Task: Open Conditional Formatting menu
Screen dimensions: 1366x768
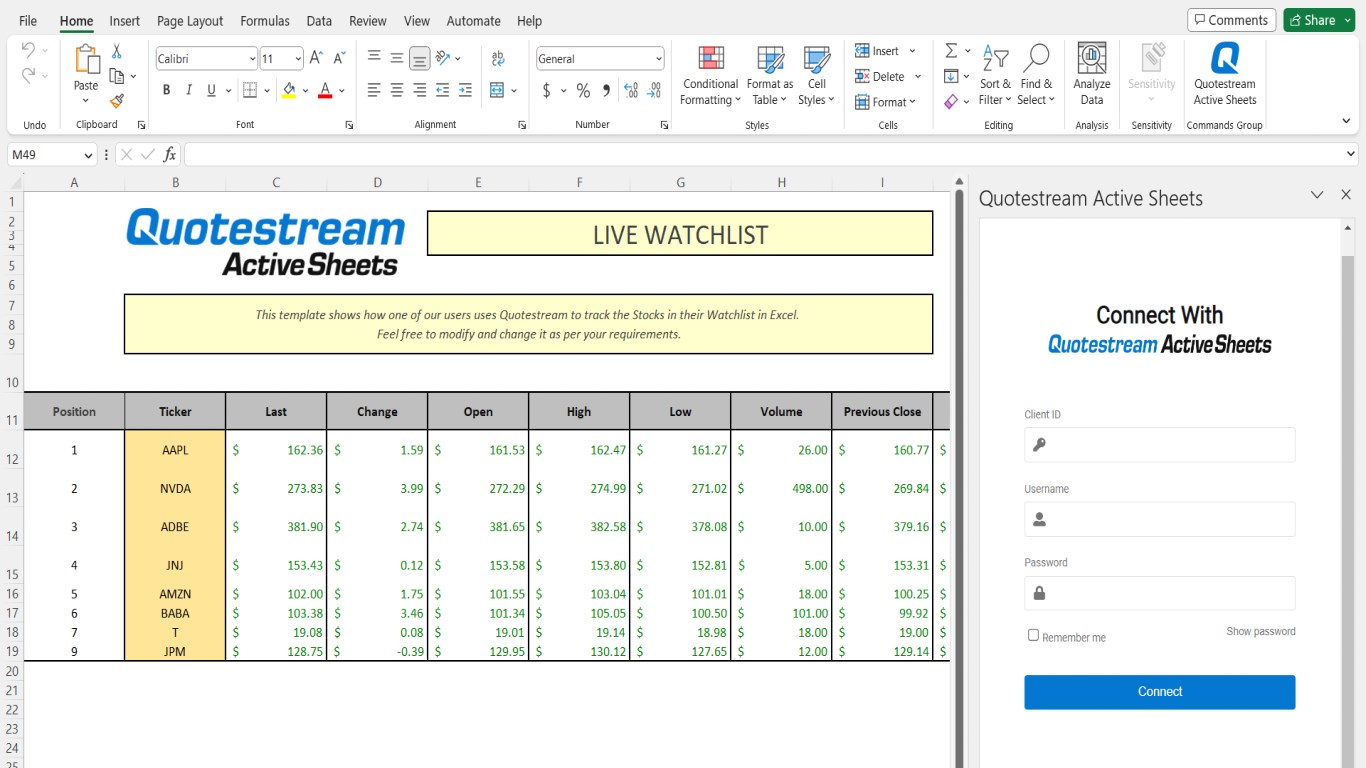Action: [x=711, y=74]
